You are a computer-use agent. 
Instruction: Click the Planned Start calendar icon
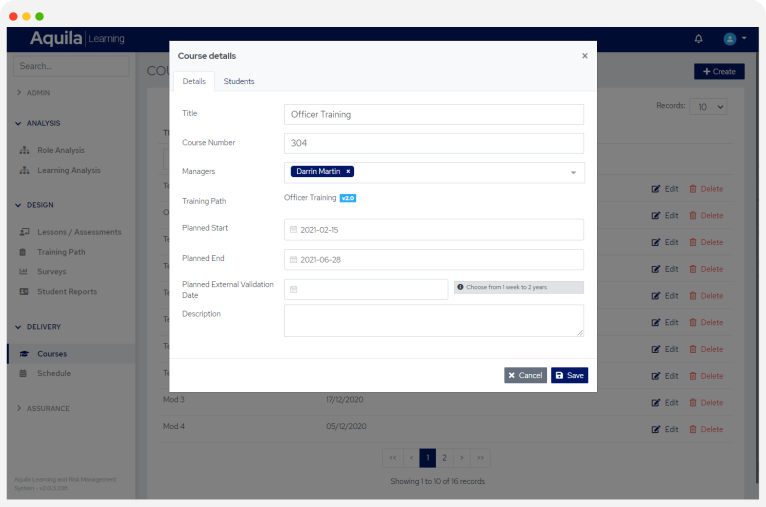click(293, 230)
